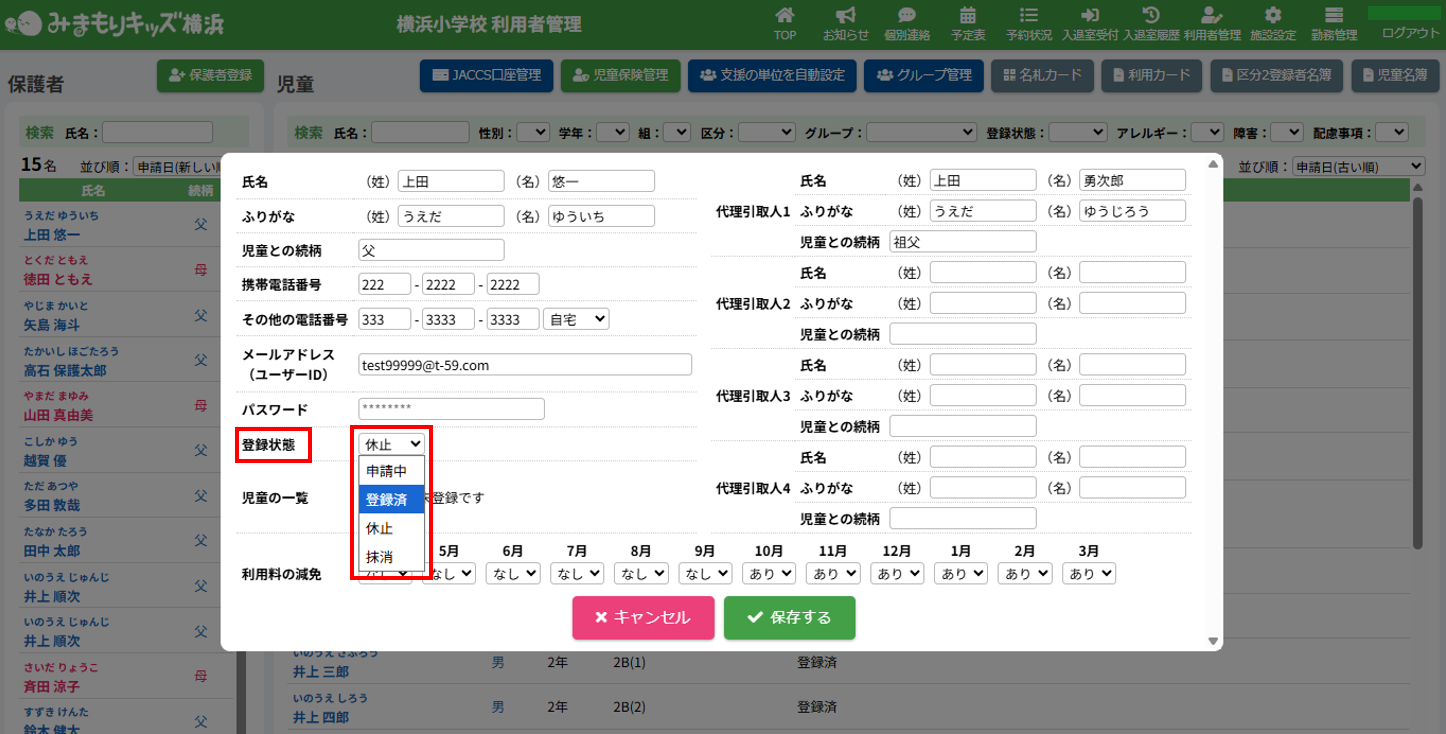This screenshot has width=1446, height=734.
Task: Click the キャンセル button
Action: 643,618
